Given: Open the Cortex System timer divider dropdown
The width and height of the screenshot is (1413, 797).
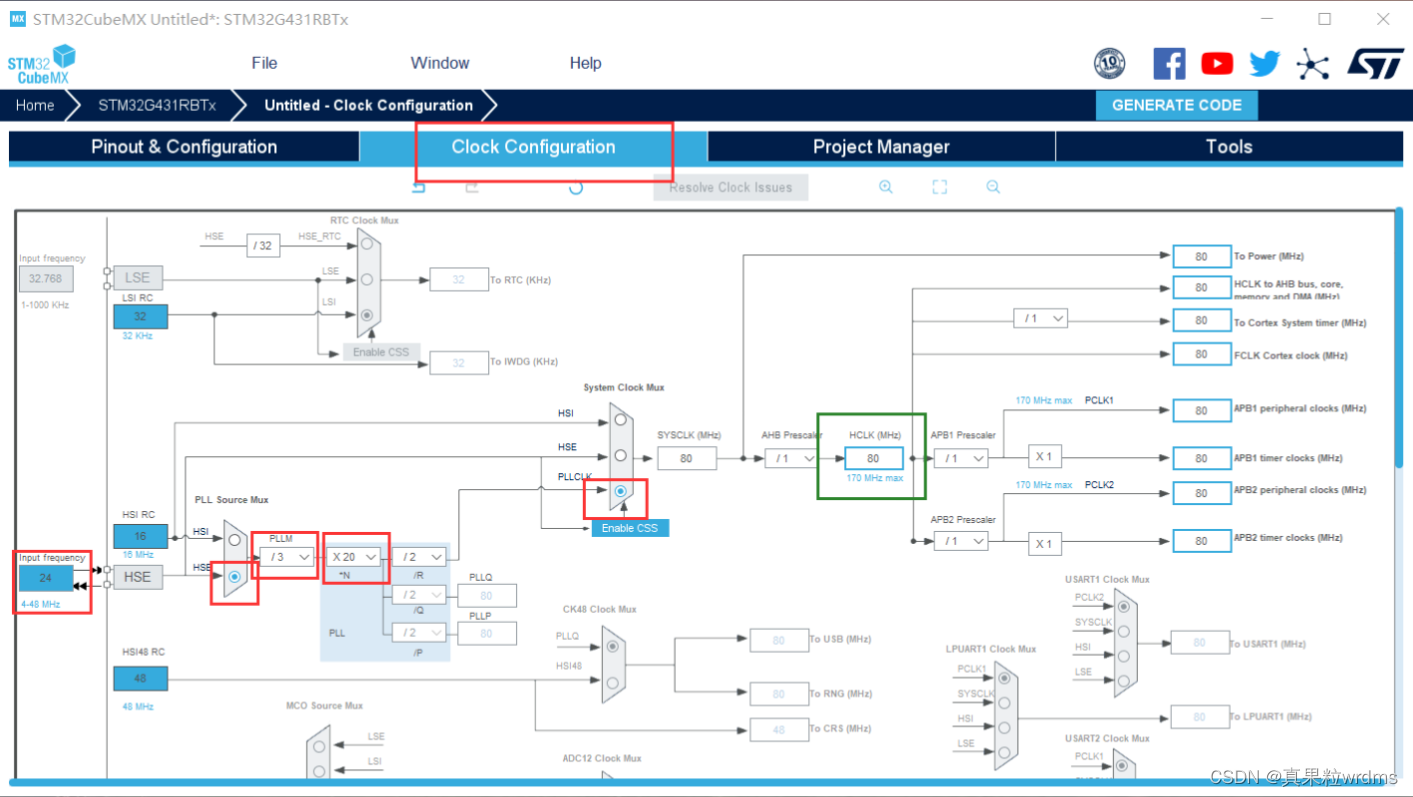Looking at the screenshot, I should pos(1040,318).
